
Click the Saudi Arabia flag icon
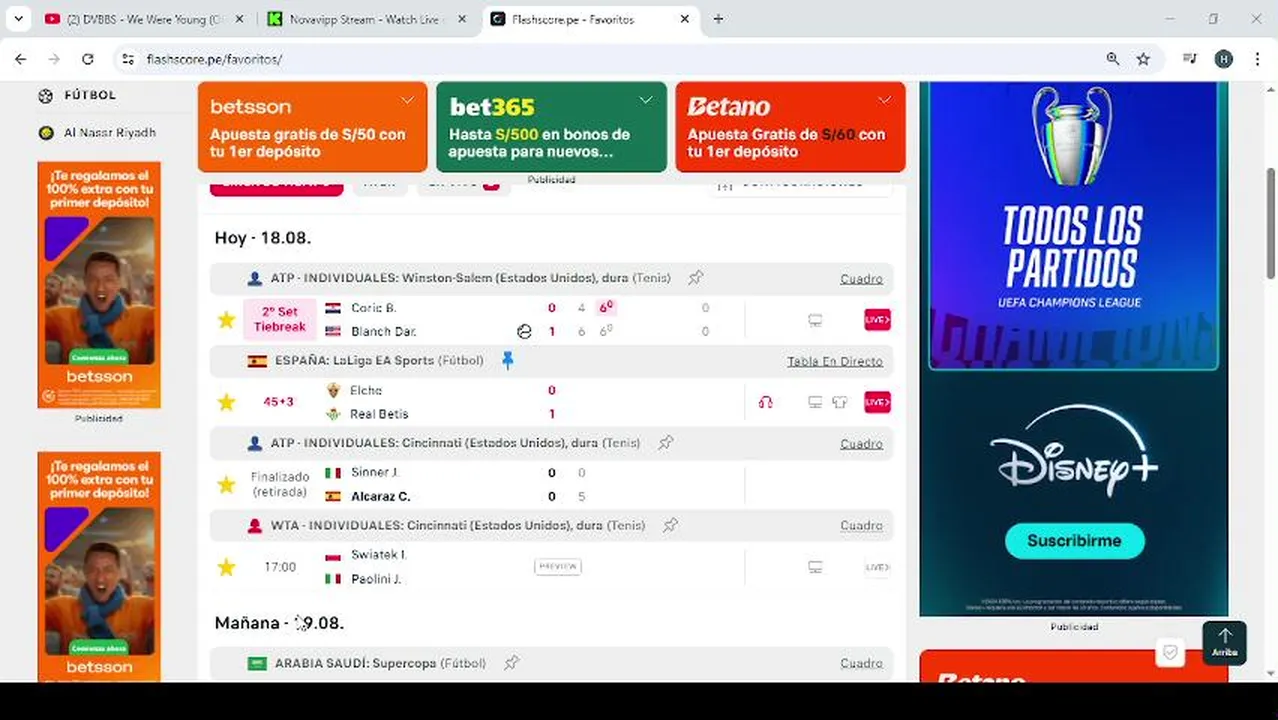click(257, 663)
